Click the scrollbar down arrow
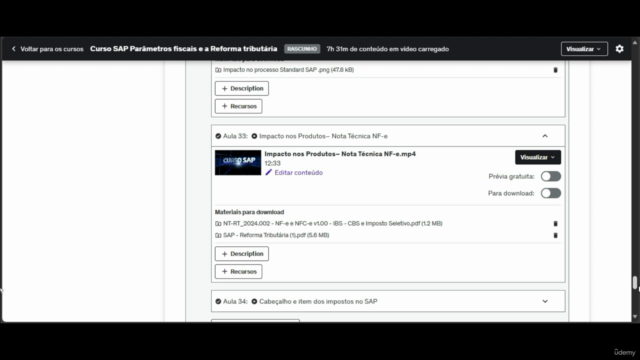 [x=635, y=317]
